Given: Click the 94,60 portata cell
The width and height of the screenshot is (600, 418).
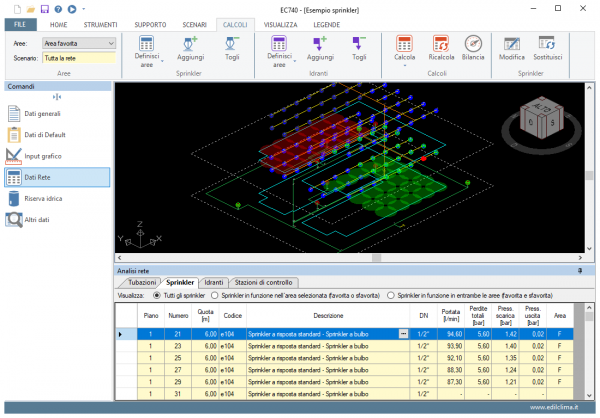Looking at the screenshot, I should 451,334.
